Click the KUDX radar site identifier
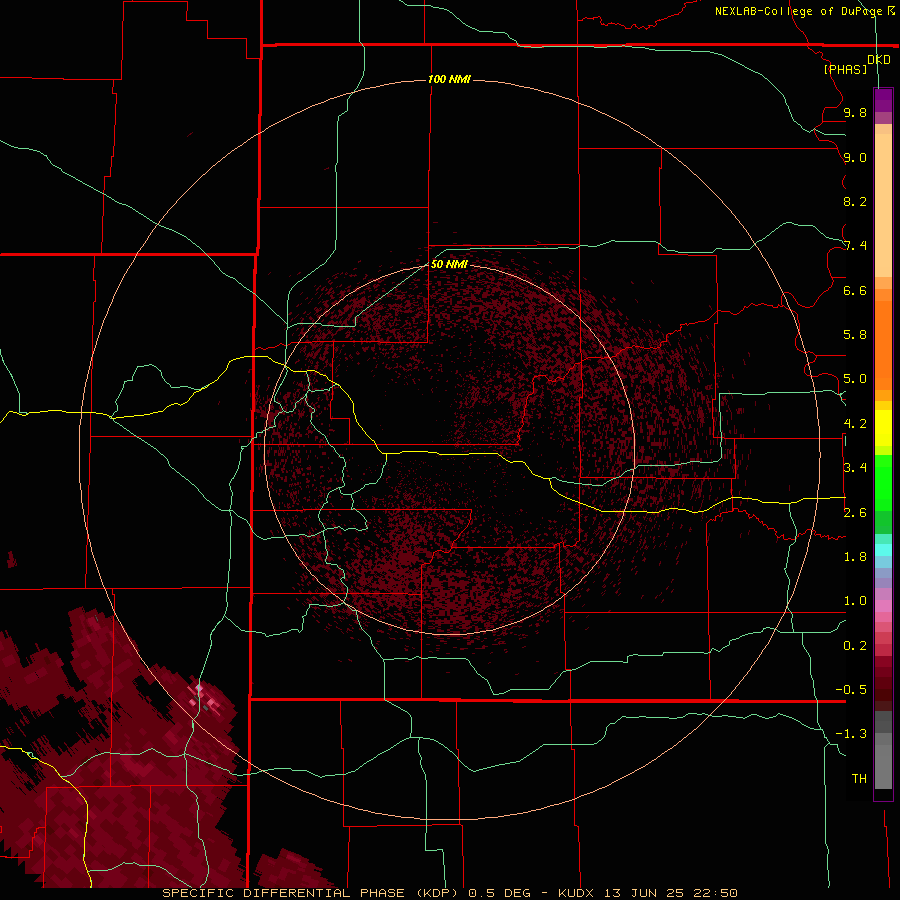The width and height of the screenshot is (900, 900). click(x=575, y=893)
